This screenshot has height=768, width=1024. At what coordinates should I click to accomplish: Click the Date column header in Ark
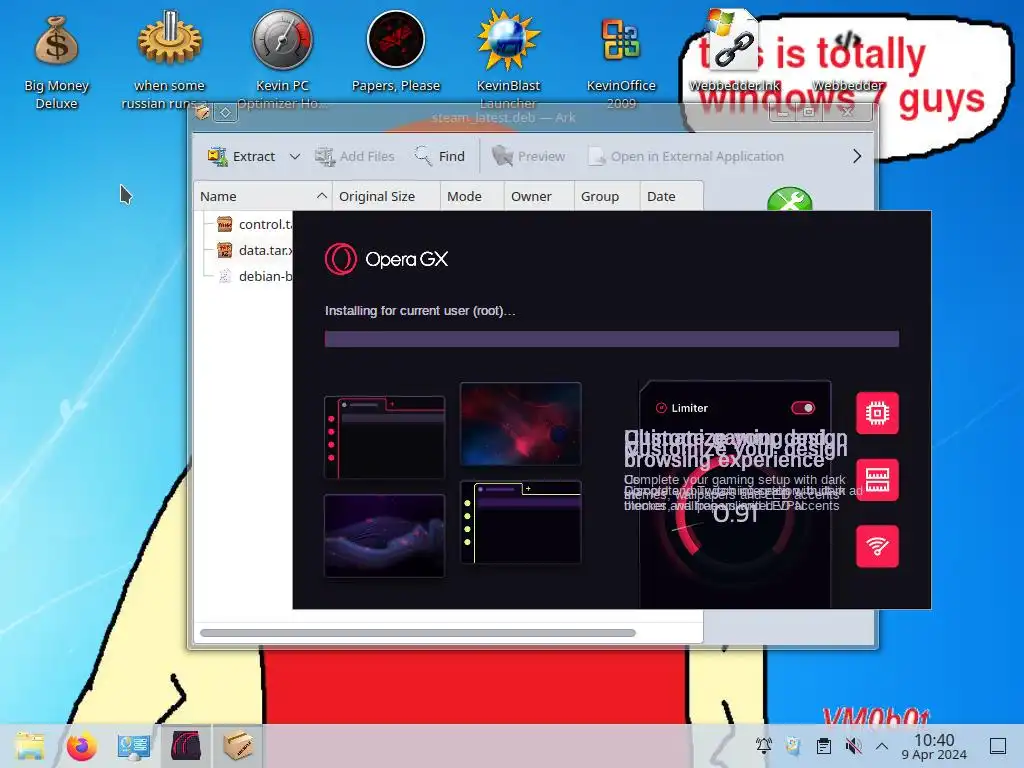[671, 197]
